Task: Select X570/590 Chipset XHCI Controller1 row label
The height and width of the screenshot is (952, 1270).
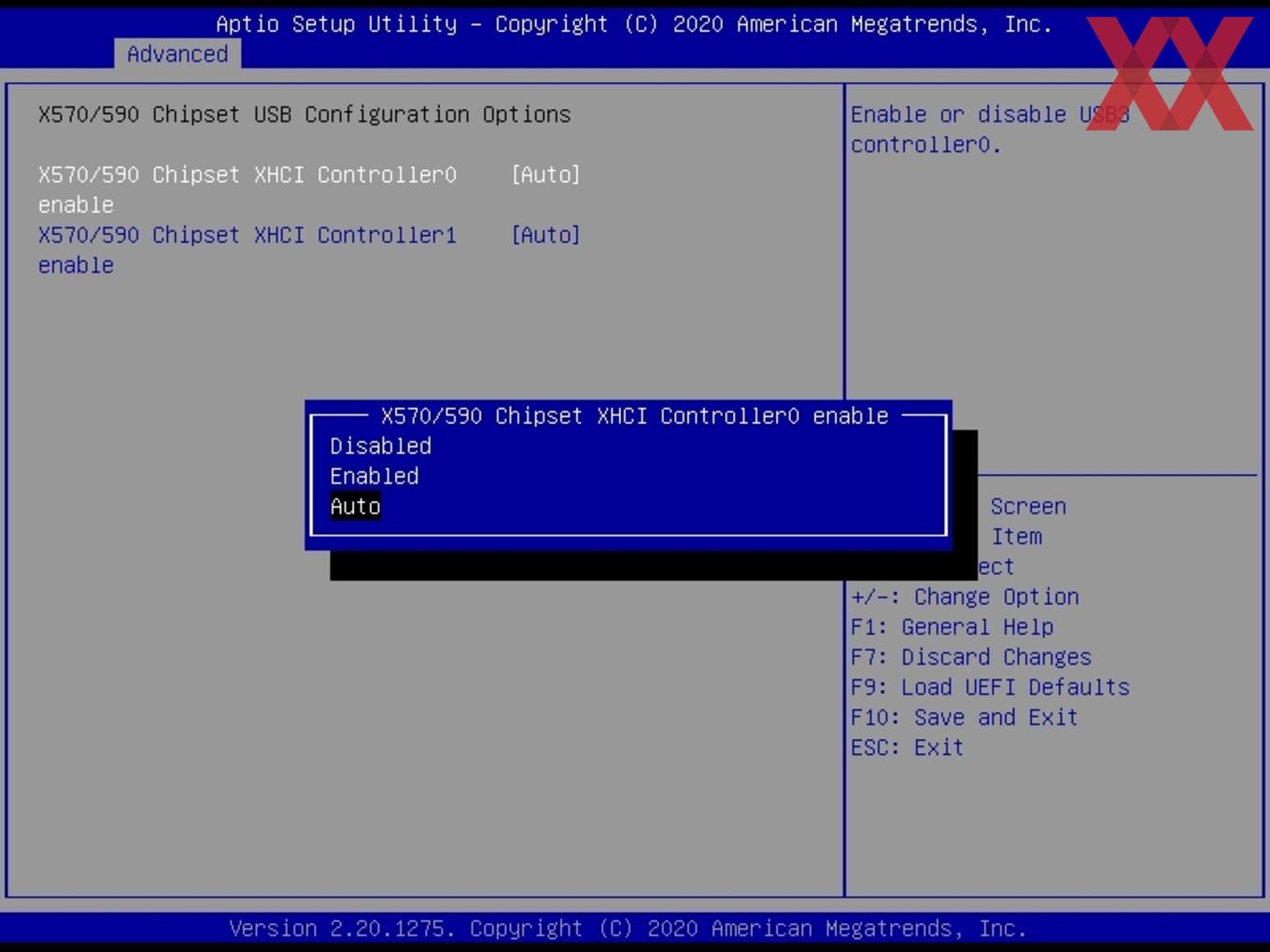Action: [247, 250]
